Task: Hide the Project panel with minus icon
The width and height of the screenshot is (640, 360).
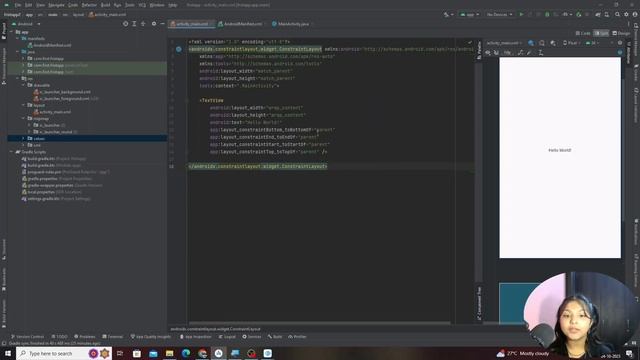Action: click(x=162, y=24)
